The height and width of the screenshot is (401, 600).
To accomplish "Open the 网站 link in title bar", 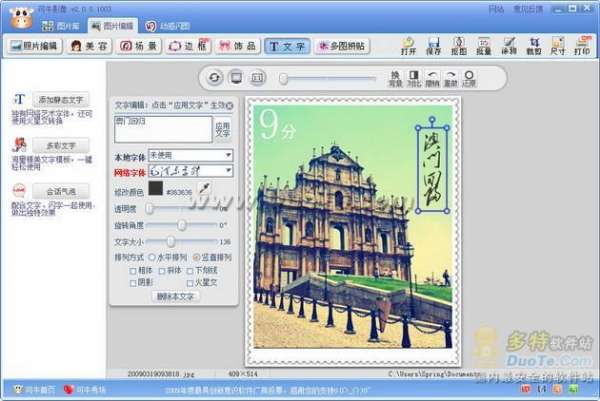I will tap(496, 9).
